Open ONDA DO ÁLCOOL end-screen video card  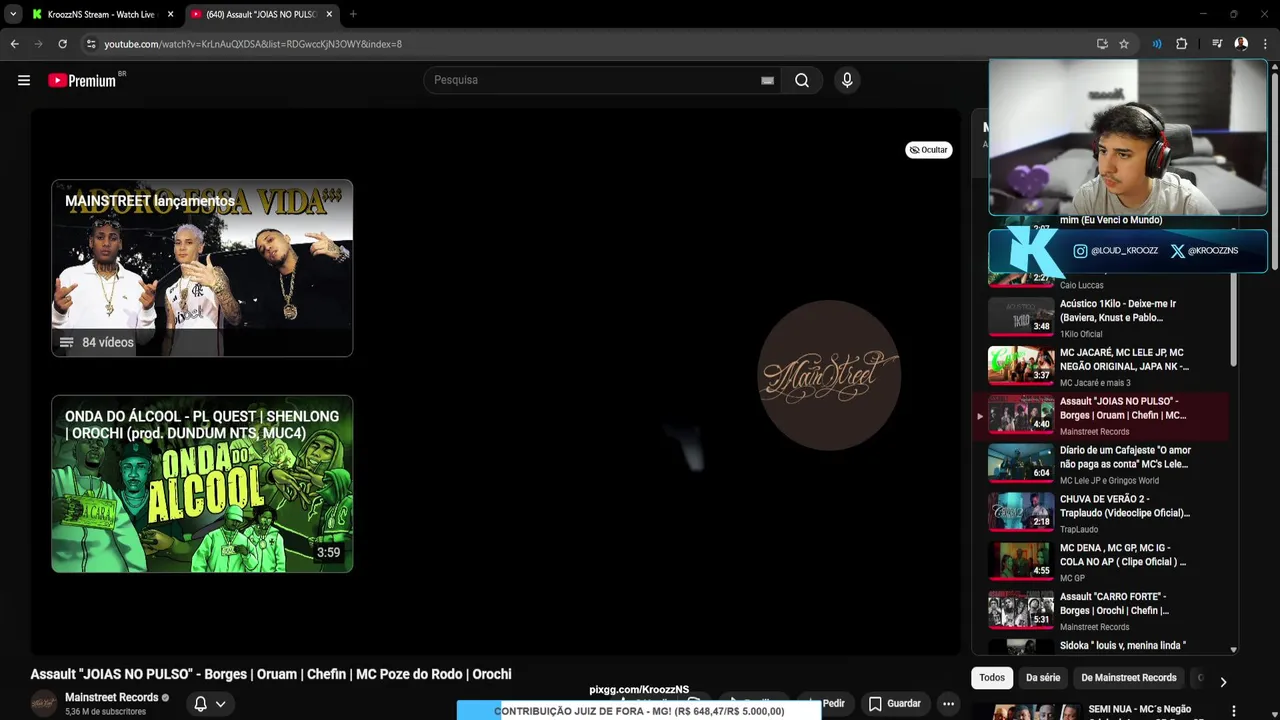pyautogui.click(x=202, y=484)
